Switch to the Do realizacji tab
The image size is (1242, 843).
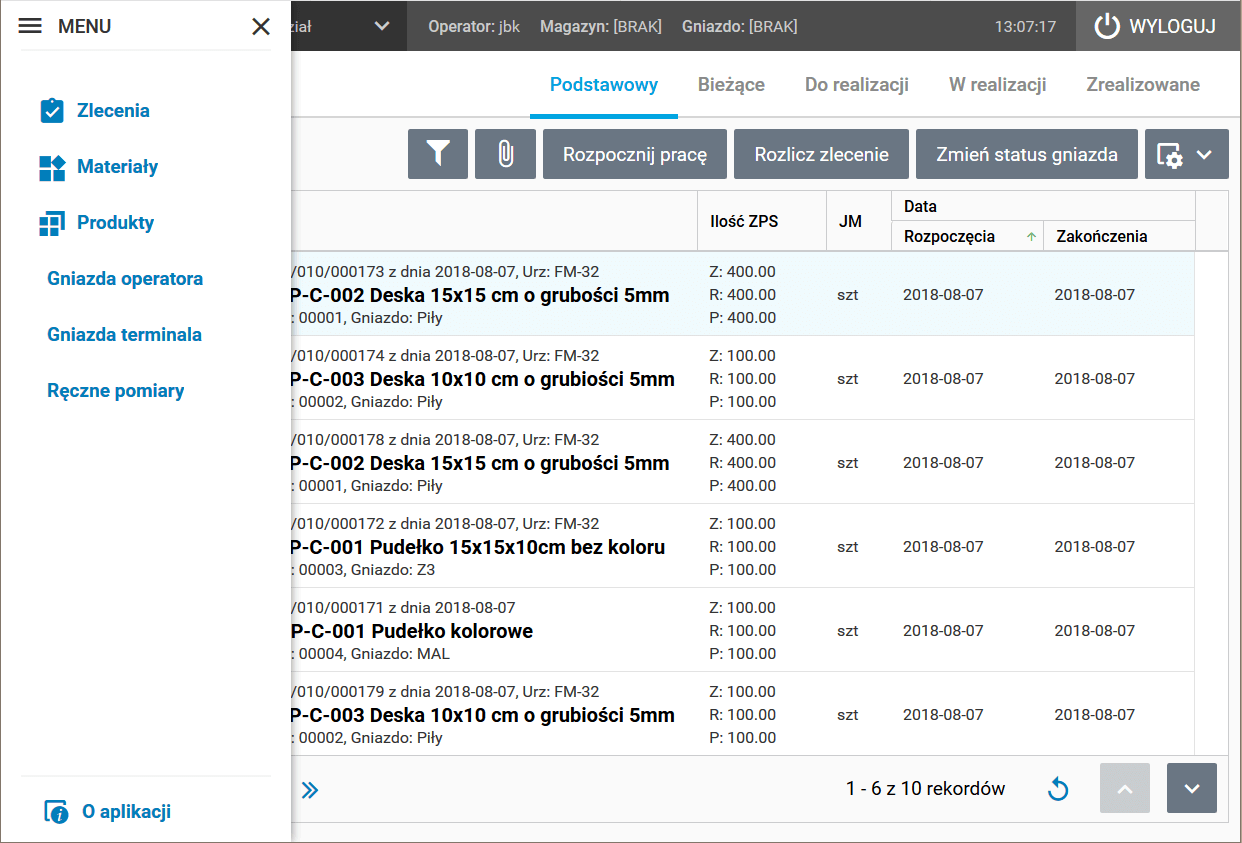pyautogui.click(x=857, y=84)
